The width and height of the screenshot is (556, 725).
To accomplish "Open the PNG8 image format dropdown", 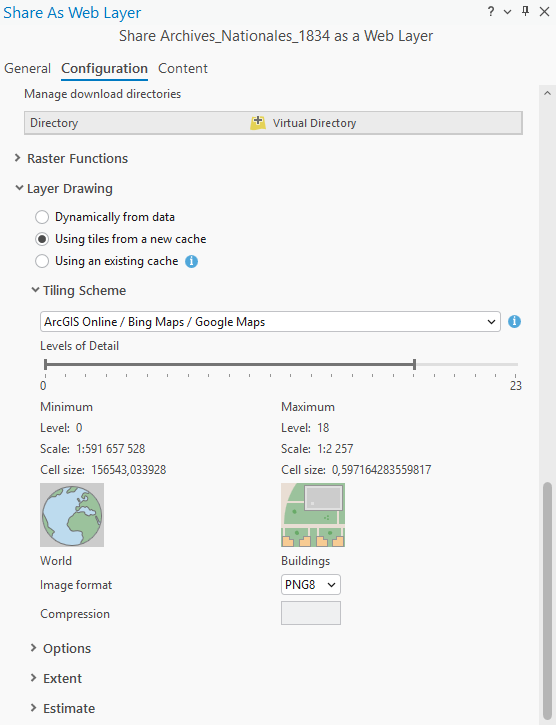I will tap(311, 585).
